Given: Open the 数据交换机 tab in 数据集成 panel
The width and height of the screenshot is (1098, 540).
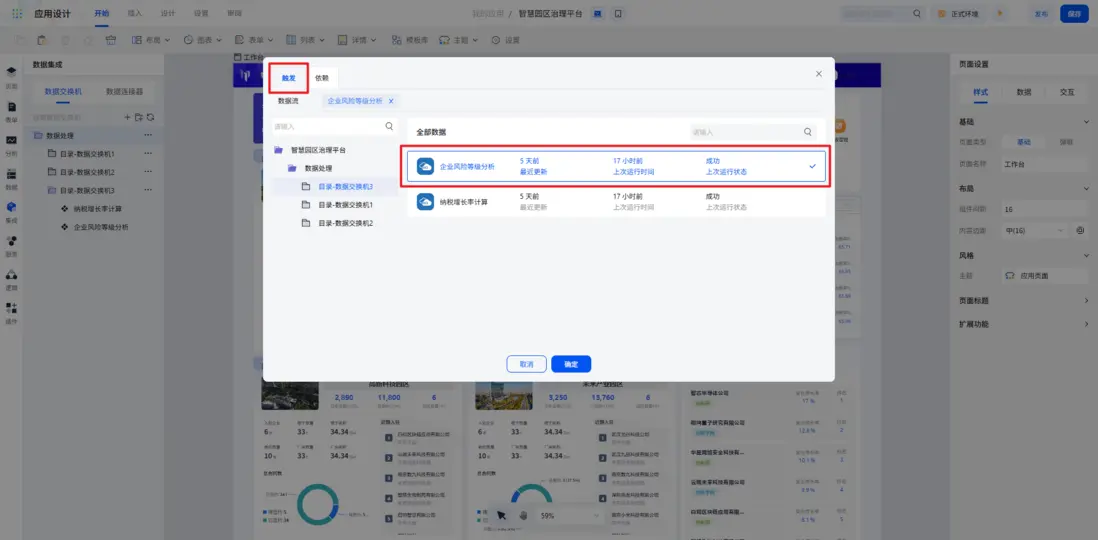Looking at the screenshot, I should pos(63,91).
